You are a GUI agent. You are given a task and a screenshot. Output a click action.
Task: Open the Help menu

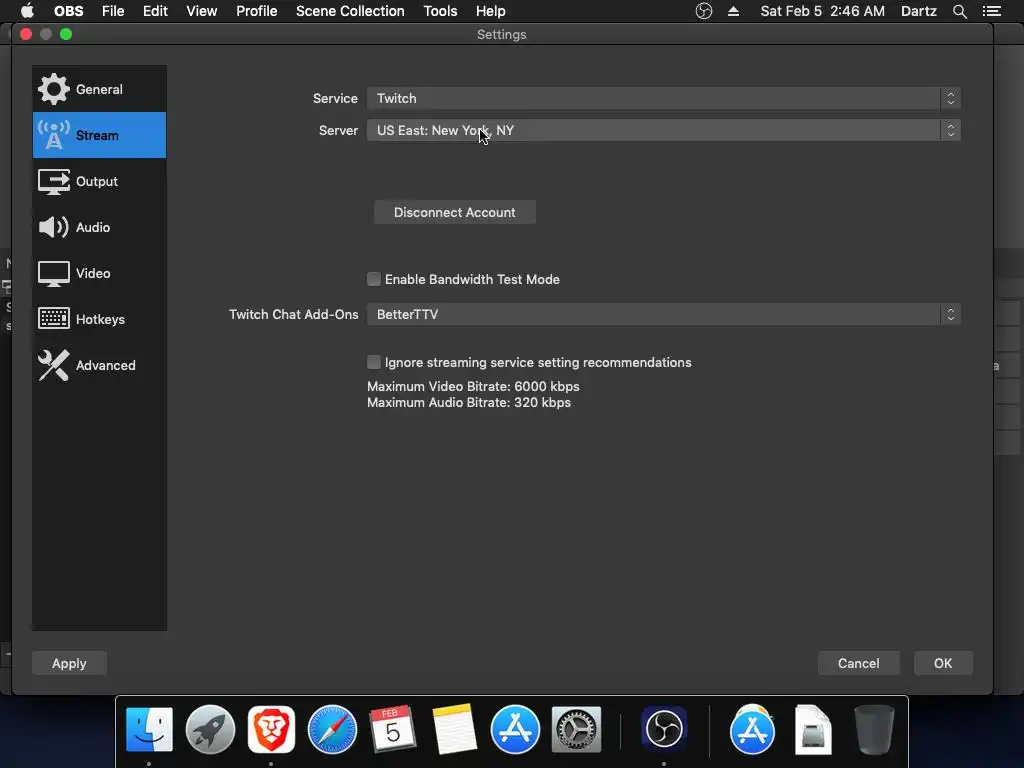coord(490,11)
